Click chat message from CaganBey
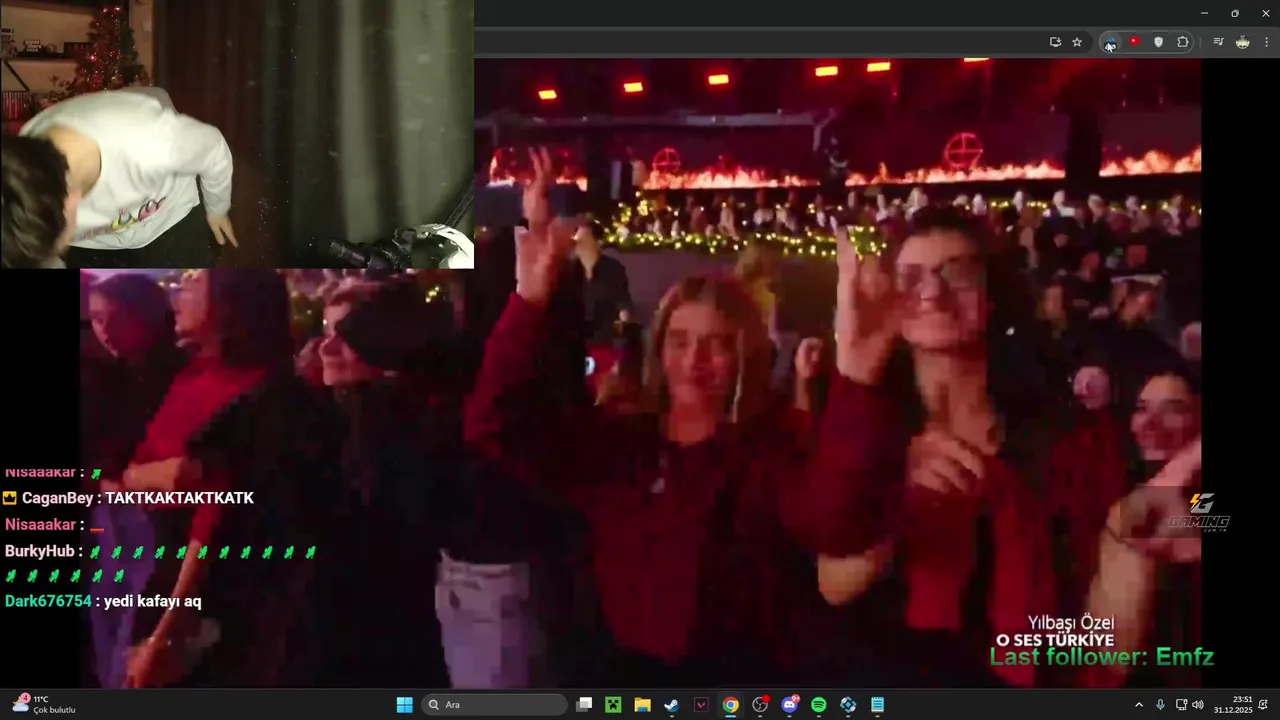The height and width of the screenshot is (720, 1280). point(128,498)
